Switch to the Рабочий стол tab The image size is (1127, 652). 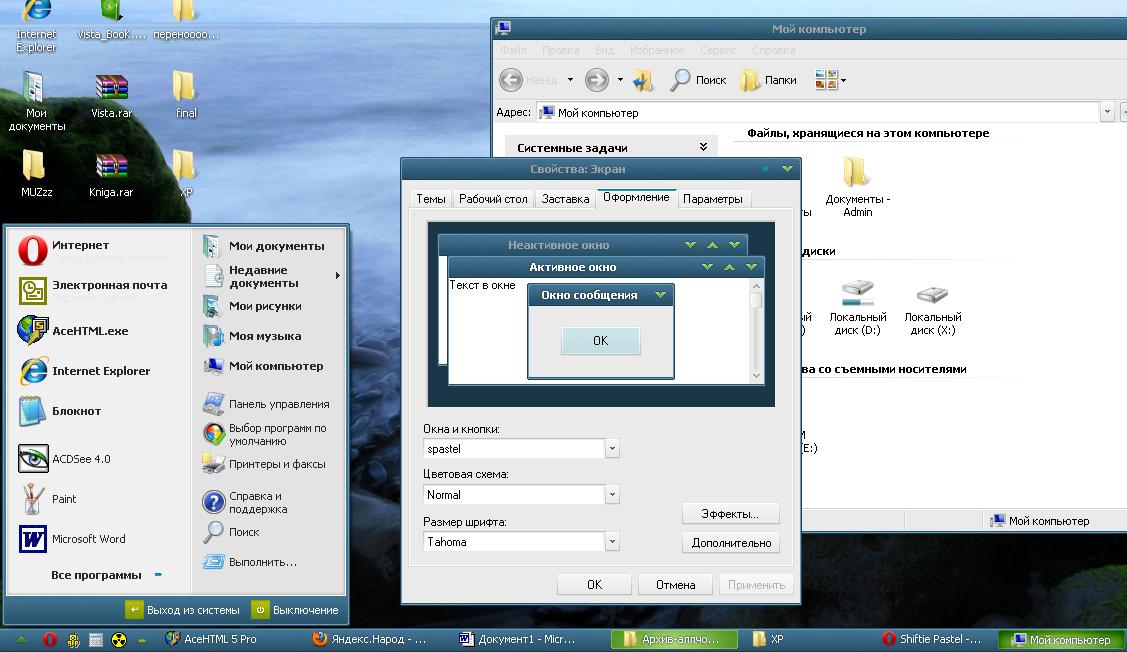(x=493, y=199)
